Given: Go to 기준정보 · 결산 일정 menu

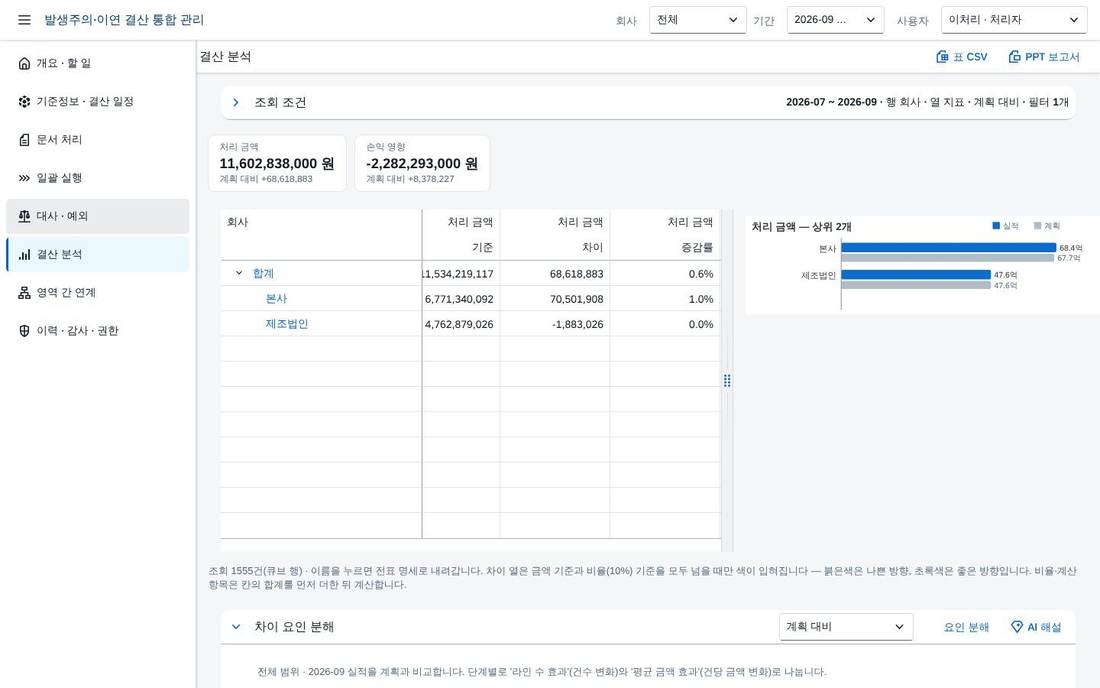Looking at the screenshot, I should coord(98,102).
